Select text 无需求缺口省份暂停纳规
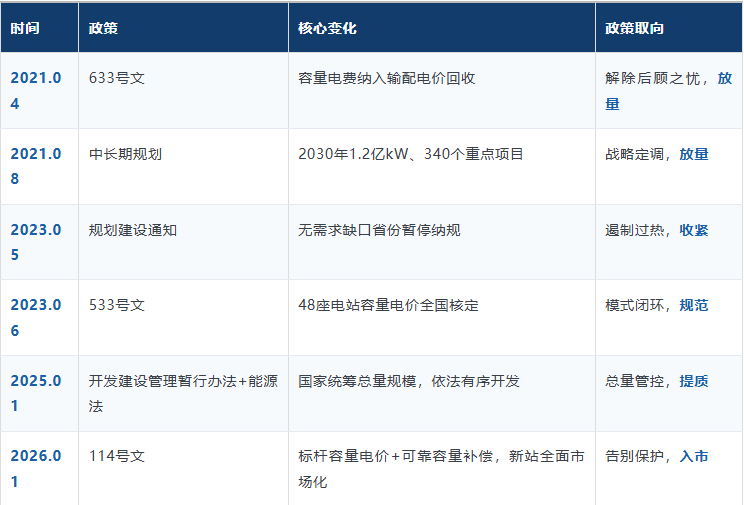This screenshot has height=505, width=744. (x=379, y=230)
